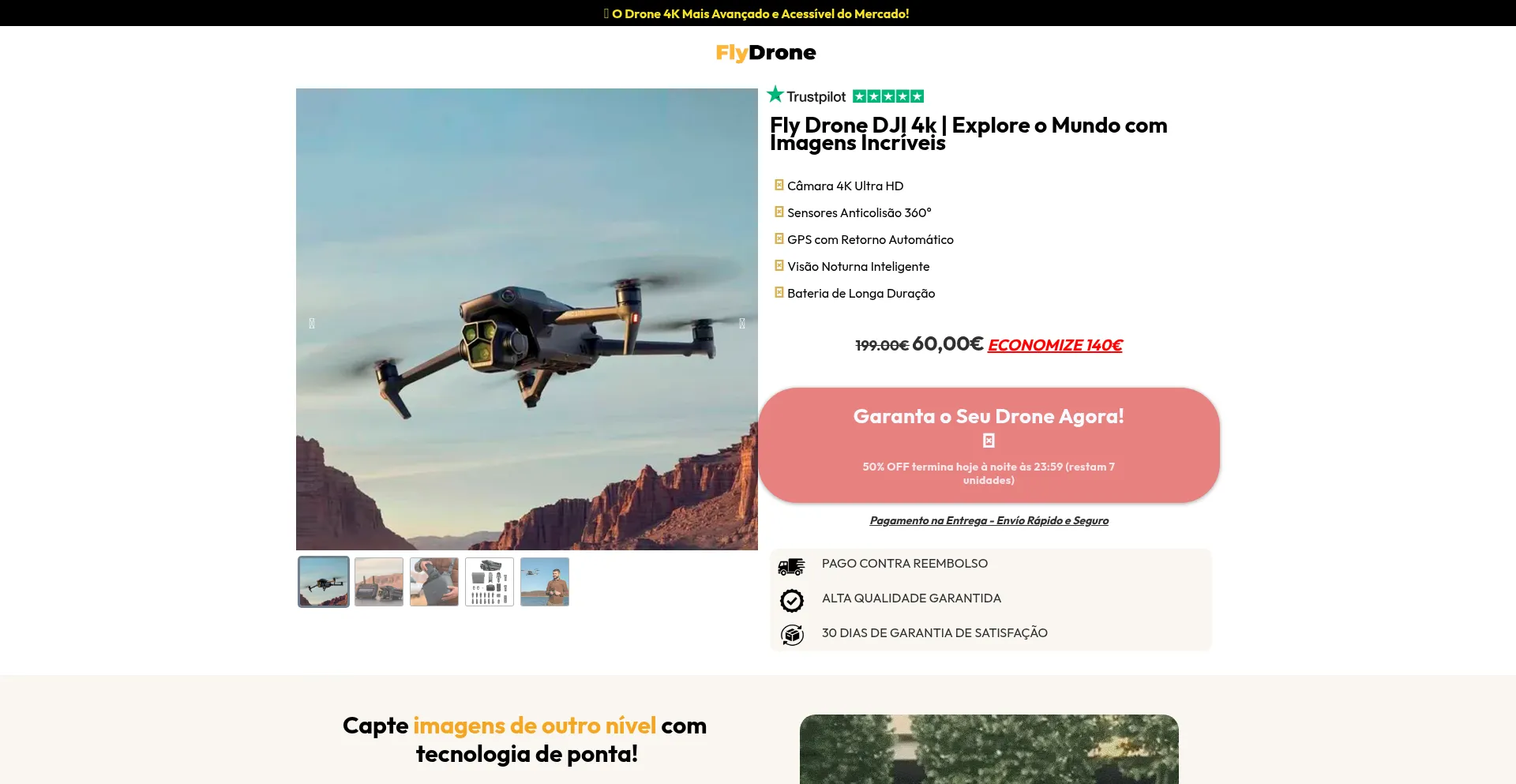Click Sensores Anticolisão 360° bullet icon
1516x784 pixels.
tap(779, 212)
